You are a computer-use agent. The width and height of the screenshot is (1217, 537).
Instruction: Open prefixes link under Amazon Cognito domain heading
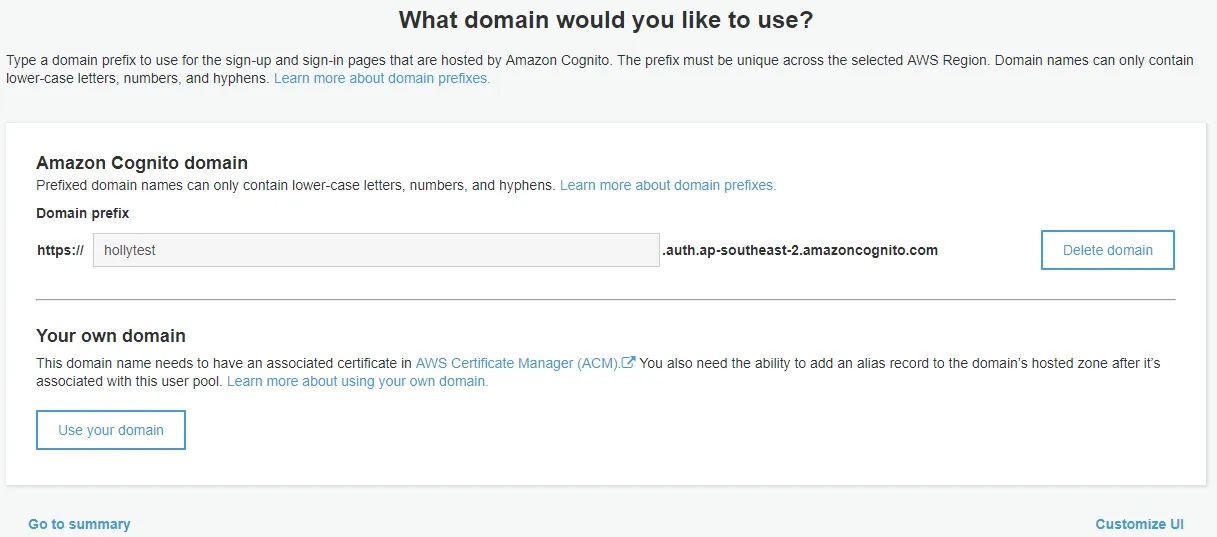coord(667,185)
